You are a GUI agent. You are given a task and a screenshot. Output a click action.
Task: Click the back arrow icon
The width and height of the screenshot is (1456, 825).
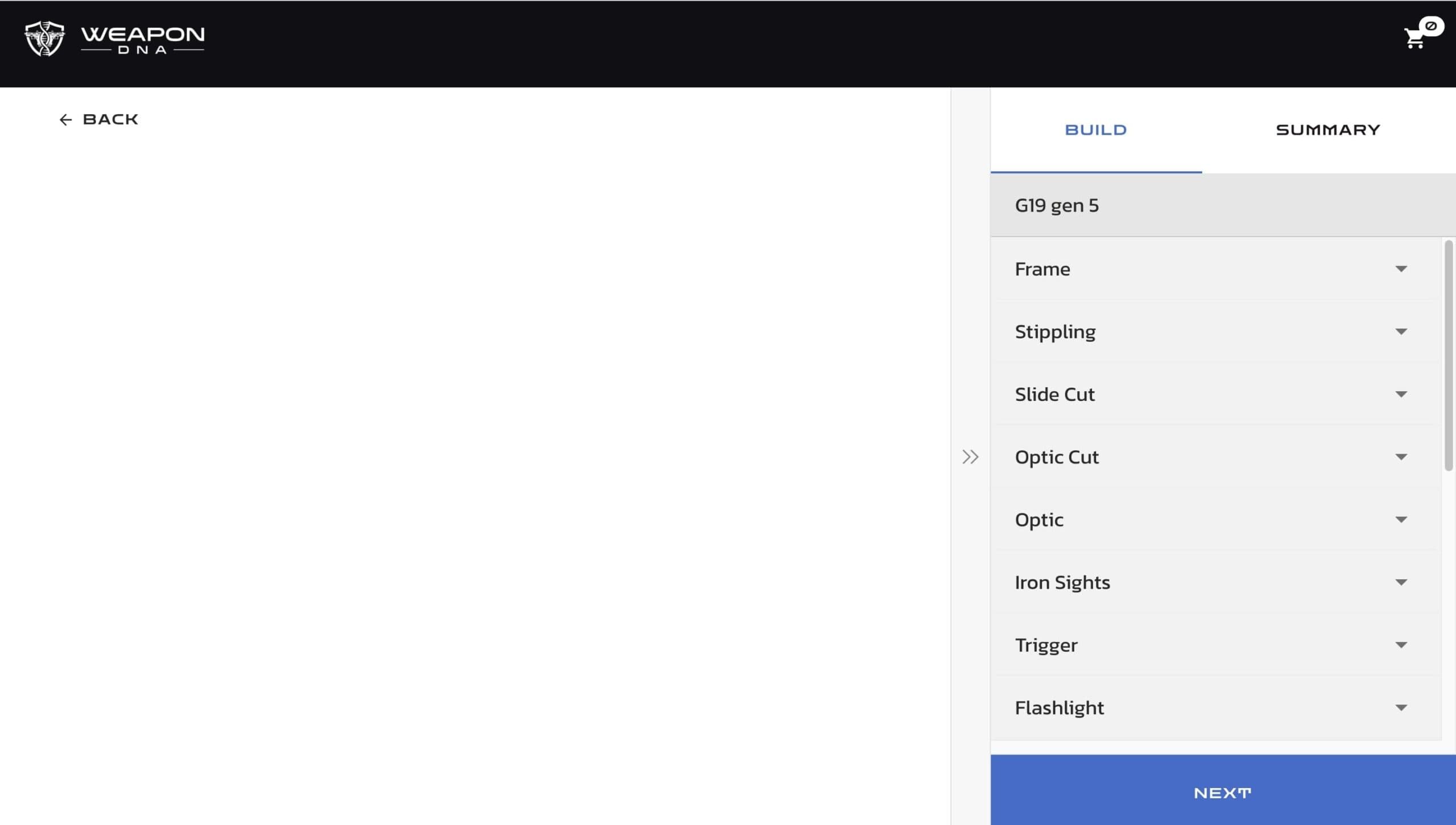point(65,120)
